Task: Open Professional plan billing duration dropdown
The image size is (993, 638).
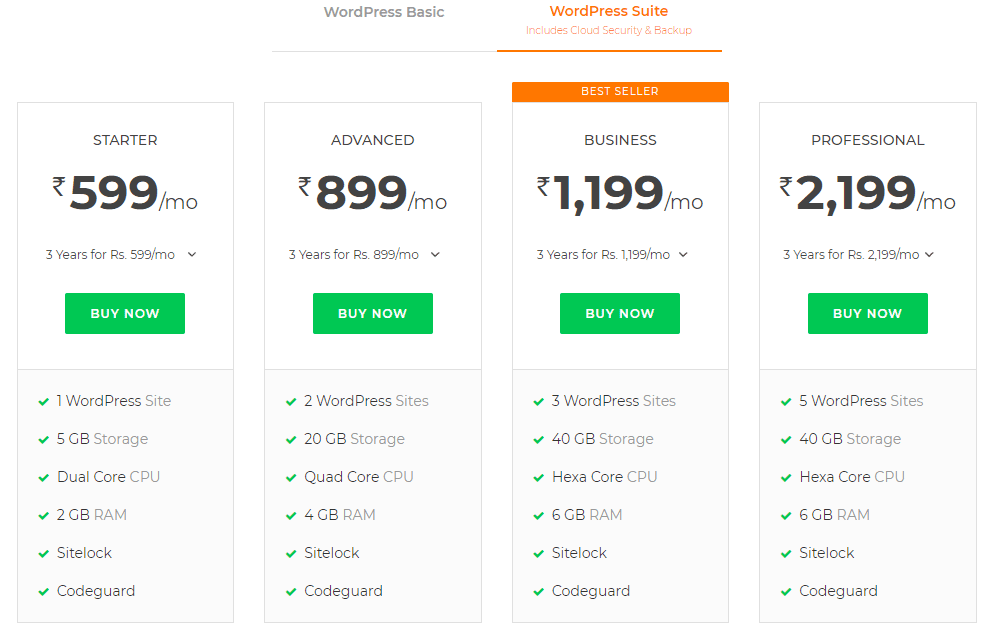Action: (929, 254)
